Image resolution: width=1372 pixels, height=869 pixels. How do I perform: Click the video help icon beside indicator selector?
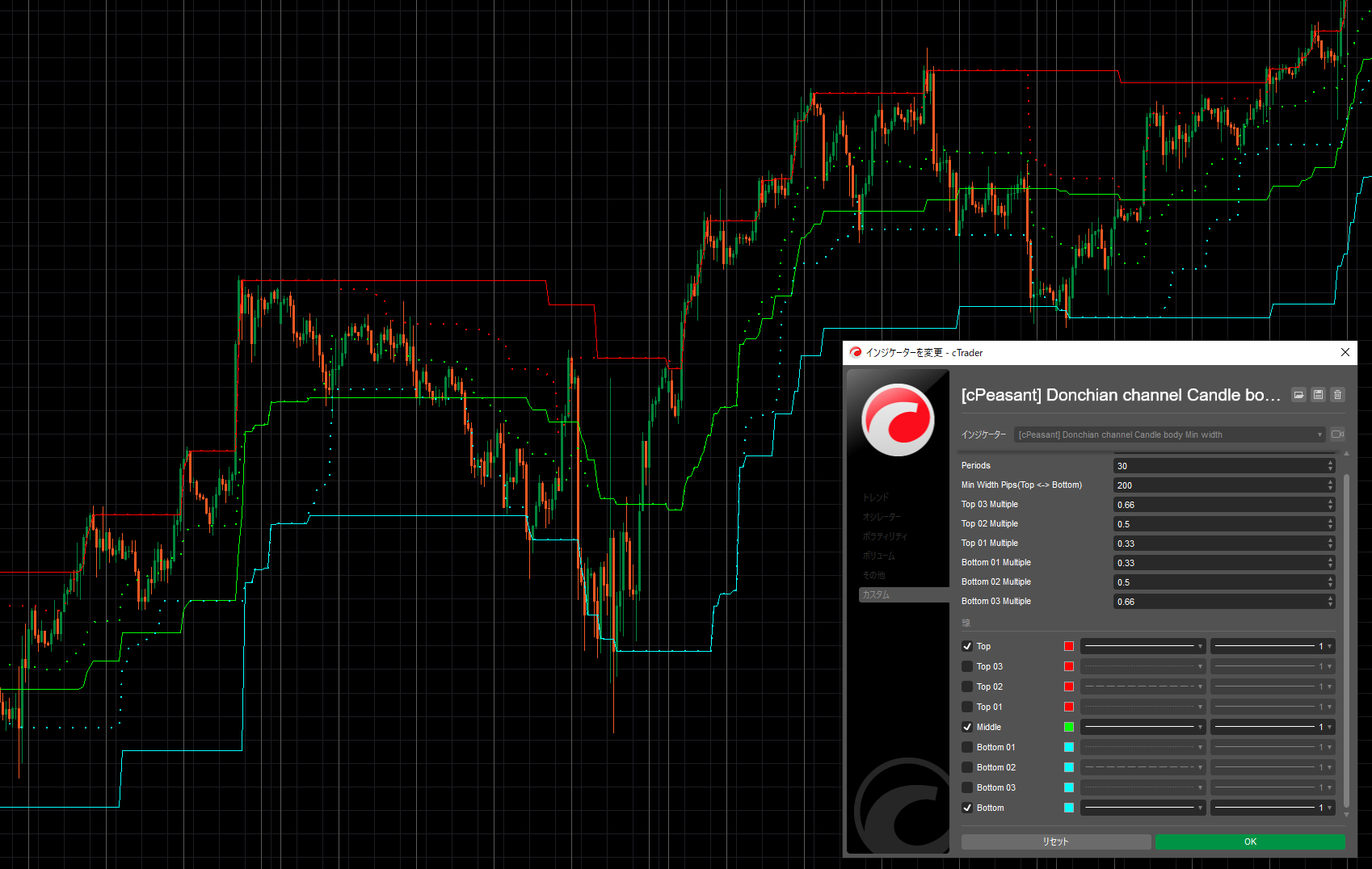point(1337,434)
